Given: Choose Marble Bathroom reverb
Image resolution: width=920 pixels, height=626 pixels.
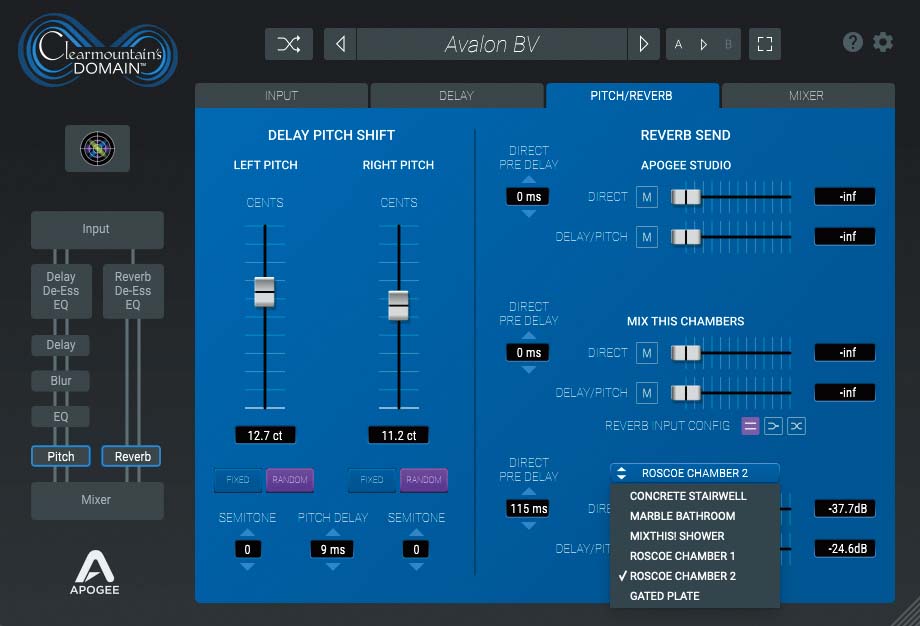Looking at the screenshot, I should [x=695, y=516].
